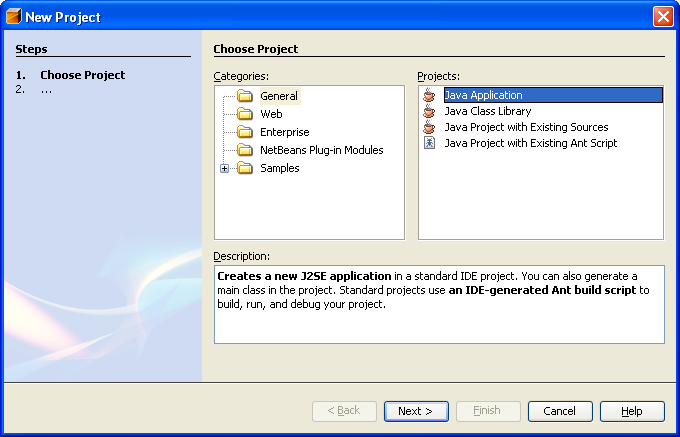Screen dimensions: 680x437
Task: Click the Java Application coffee cup icon
Action: point(429,95)
